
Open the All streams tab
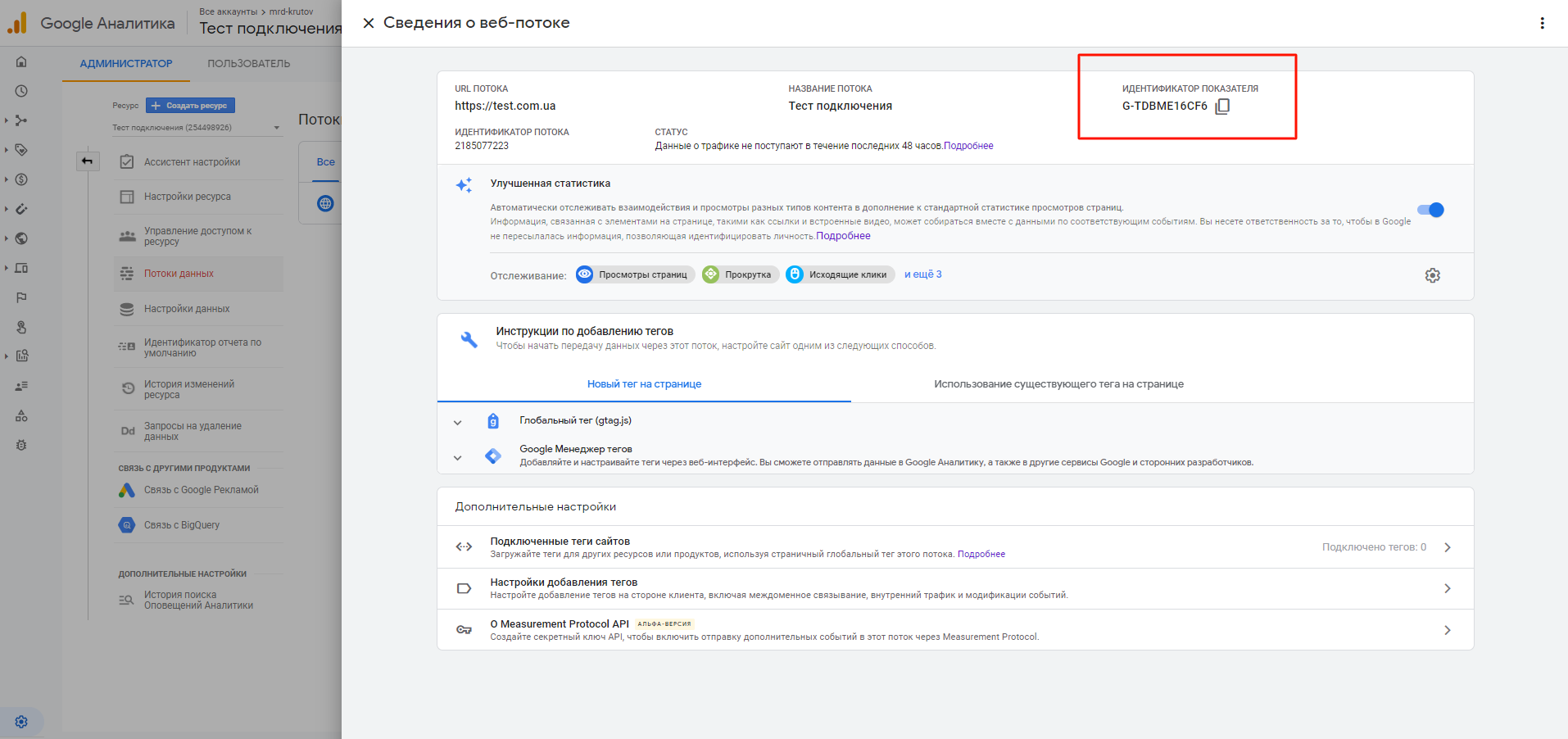point(325,162)
